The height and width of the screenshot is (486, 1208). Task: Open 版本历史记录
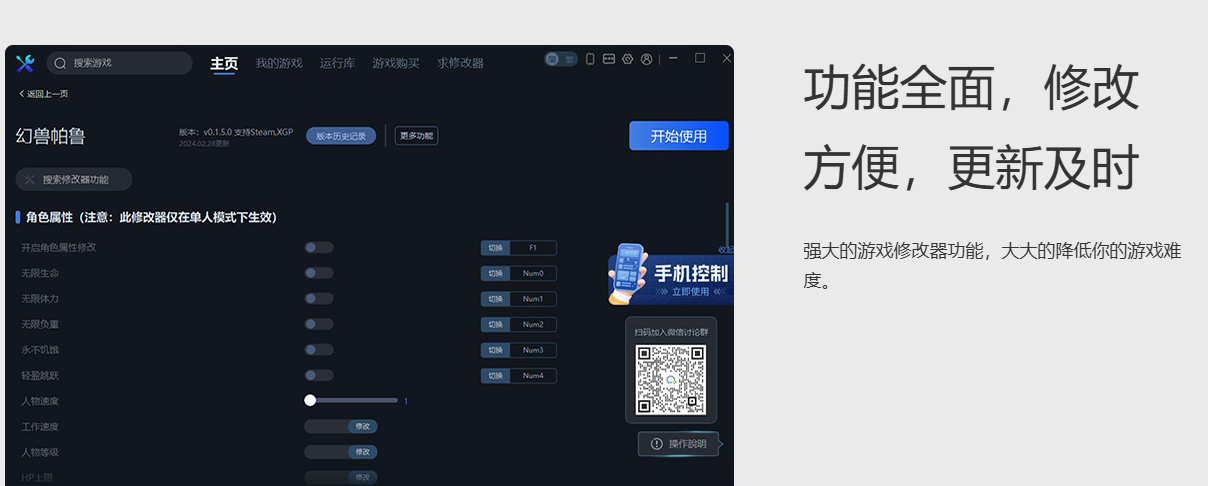341,136
